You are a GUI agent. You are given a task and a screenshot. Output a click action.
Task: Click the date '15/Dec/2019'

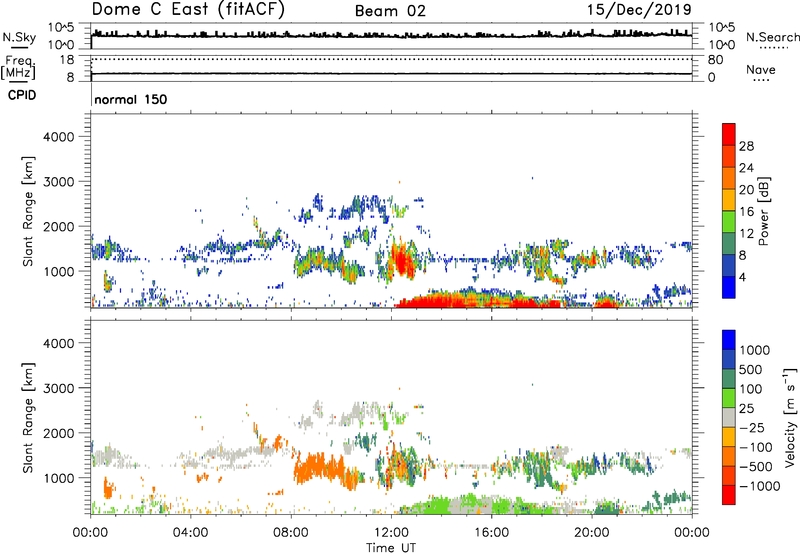click(x=639, y=9)
